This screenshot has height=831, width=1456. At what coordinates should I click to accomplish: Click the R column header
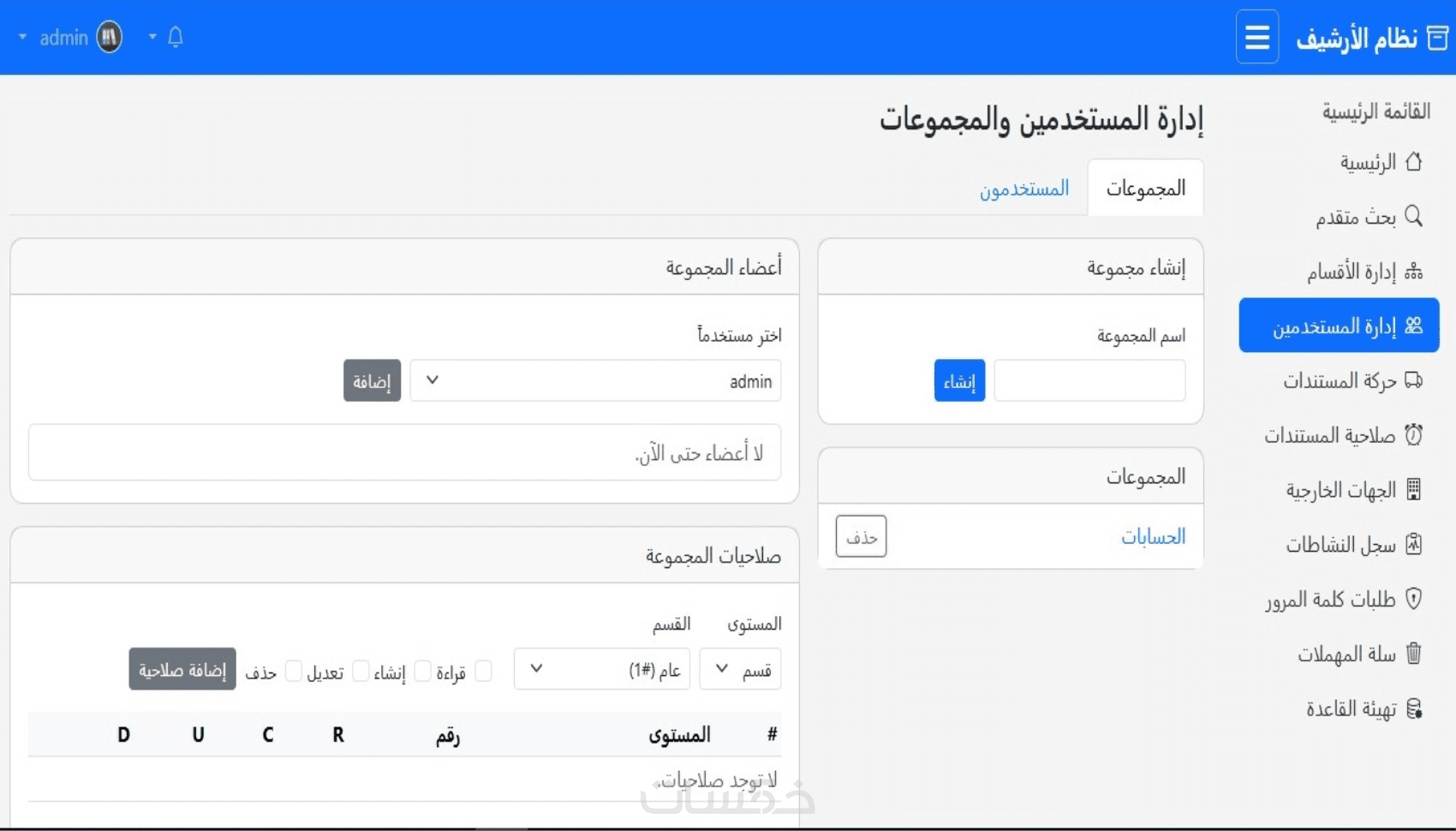pyautogui.click(x=338, y=734)
